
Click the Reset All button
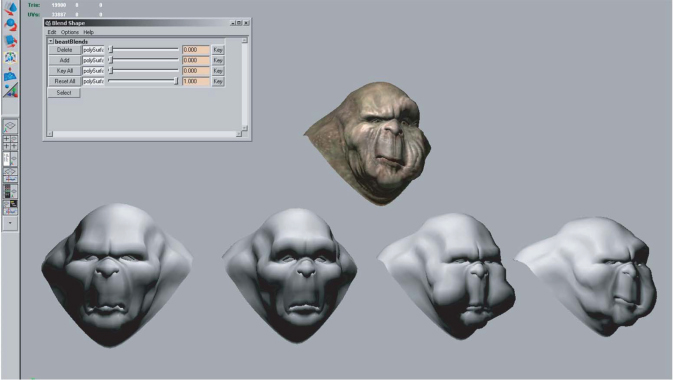point(64,81)
